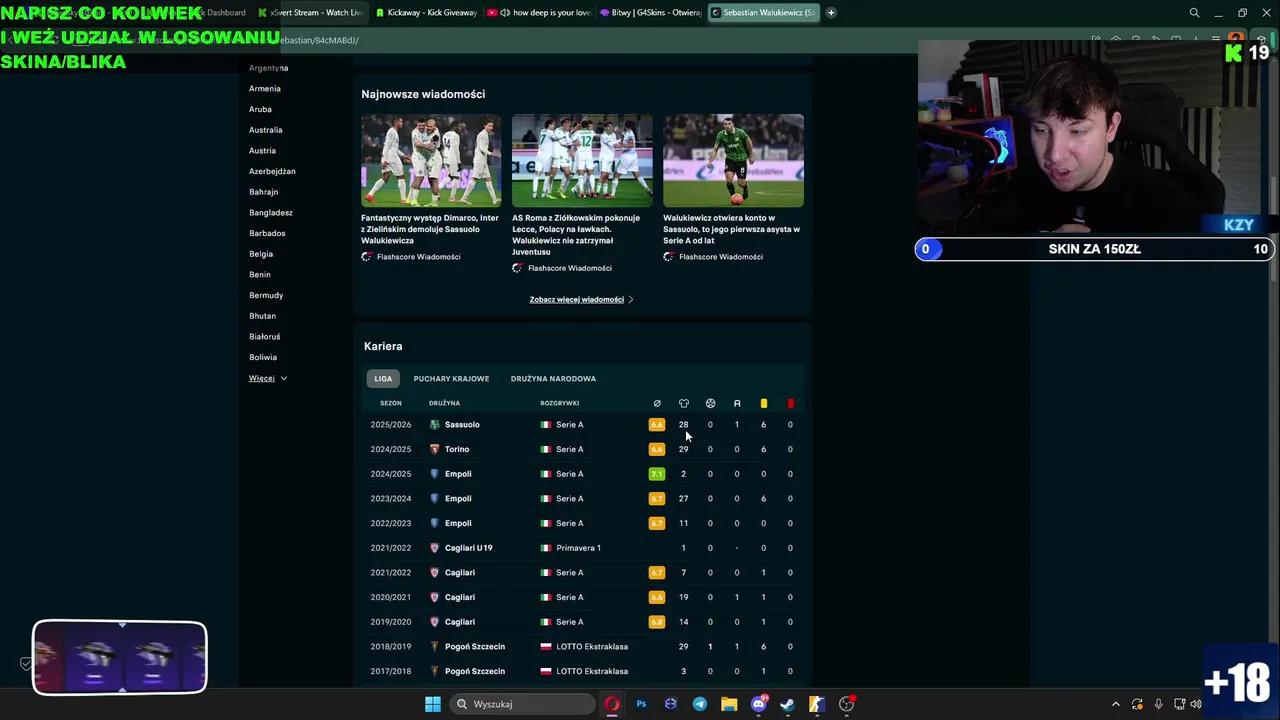Show hidden system tray icons
This screenshot has height=720, width=1280.
tap(1116, 704)
